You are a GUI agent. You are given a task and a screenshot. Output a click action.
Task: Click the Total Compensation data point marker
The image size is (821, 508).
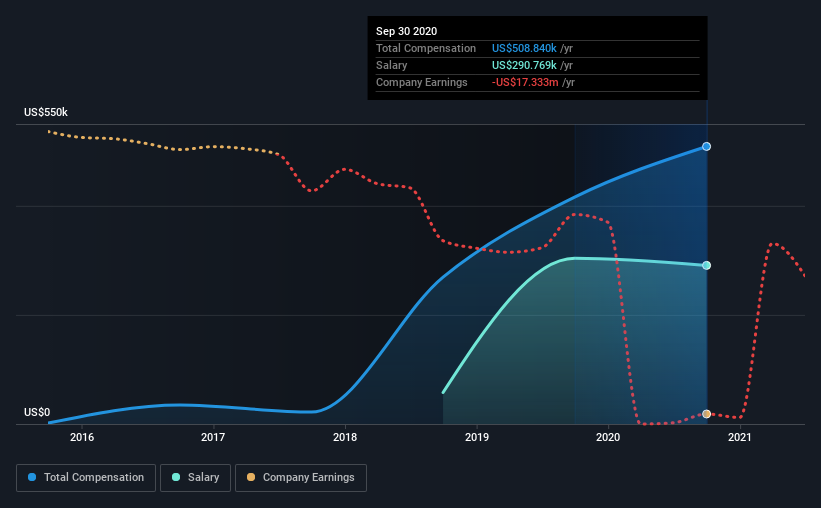[x=706, y=147]
